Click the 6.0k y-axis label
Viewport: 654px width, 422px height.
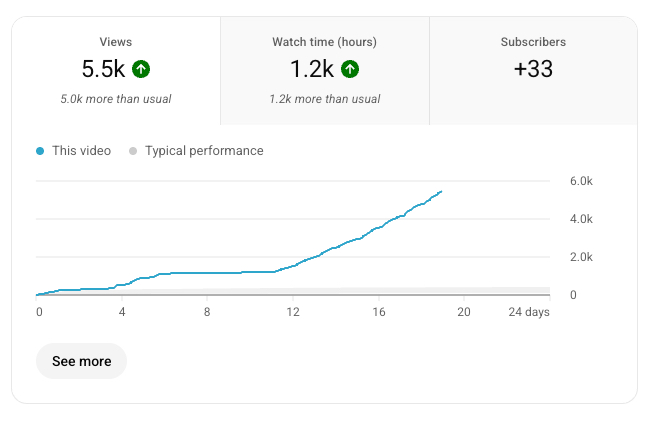point(581,181)
